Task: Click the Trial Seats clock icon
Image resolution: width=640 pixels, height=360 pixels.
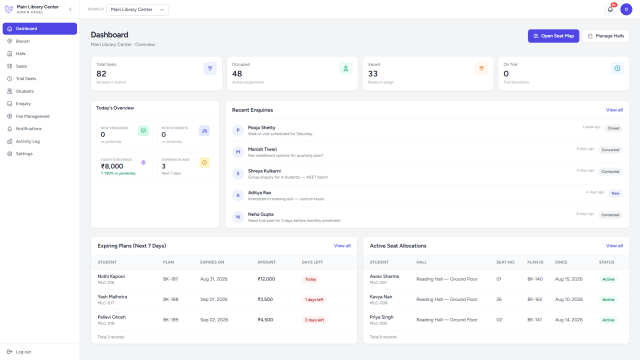Action: (10, 78)
